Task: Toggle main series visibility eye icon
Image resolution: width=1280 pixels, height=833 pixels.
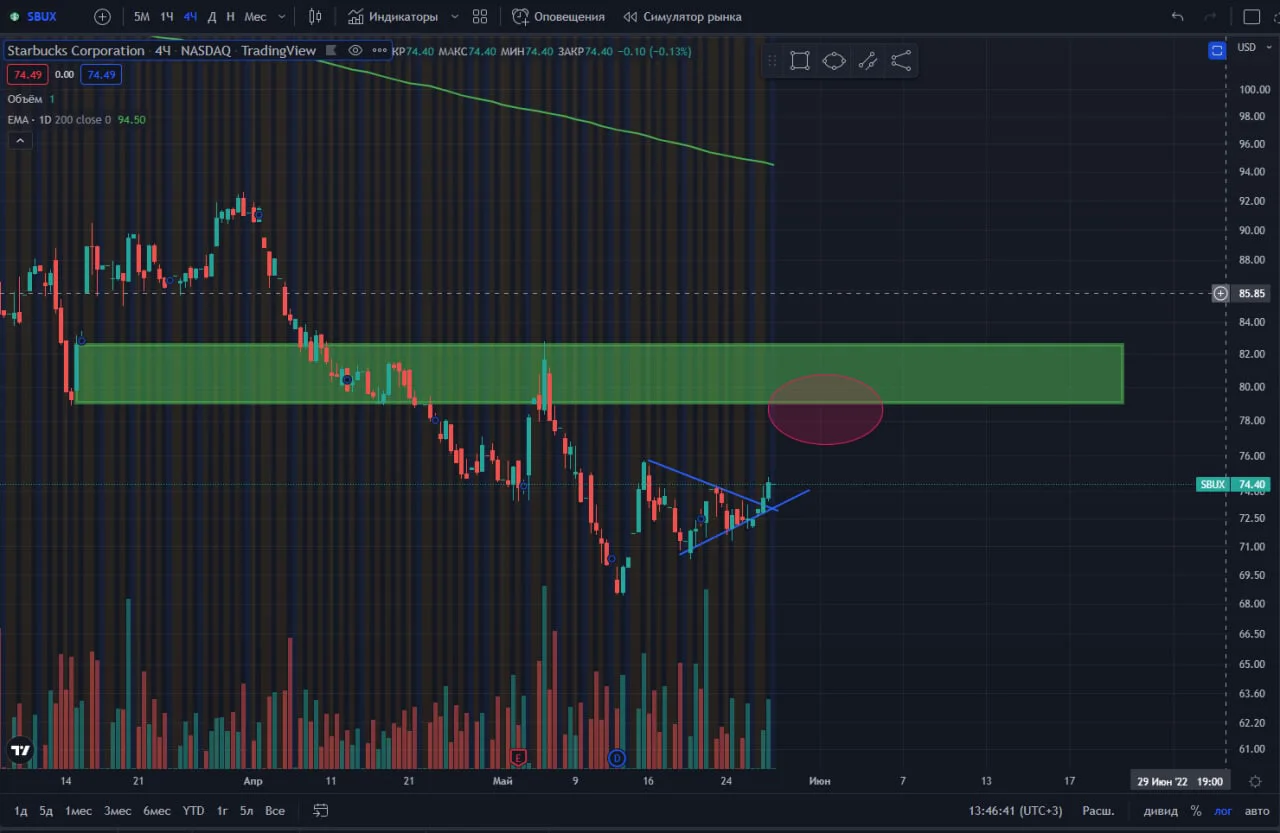Action: point(355,50)
